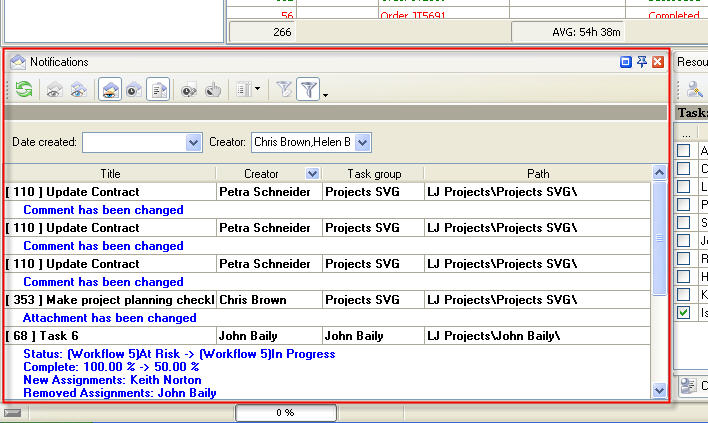Uncheck the ticked checkbox in the Tasks list

point(684,313)
